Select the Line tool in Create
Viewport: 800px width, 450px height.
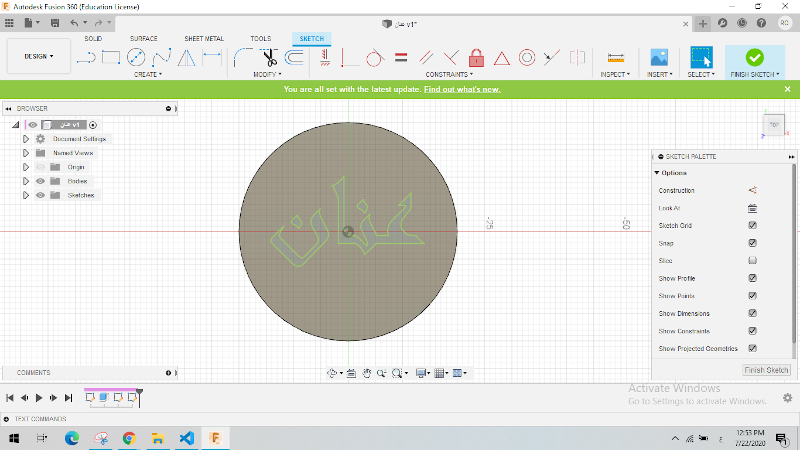[x=86, y=58]
